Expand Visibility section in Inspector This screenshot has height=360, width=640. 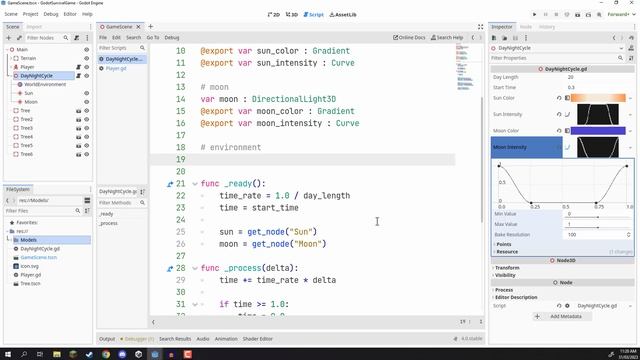coord(505,275)
